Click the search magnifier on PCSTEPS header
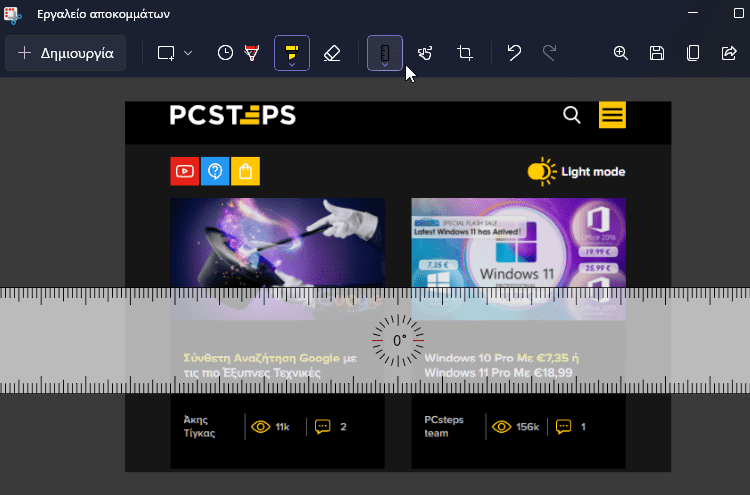The image size is (750, 495). coord(572,115)
